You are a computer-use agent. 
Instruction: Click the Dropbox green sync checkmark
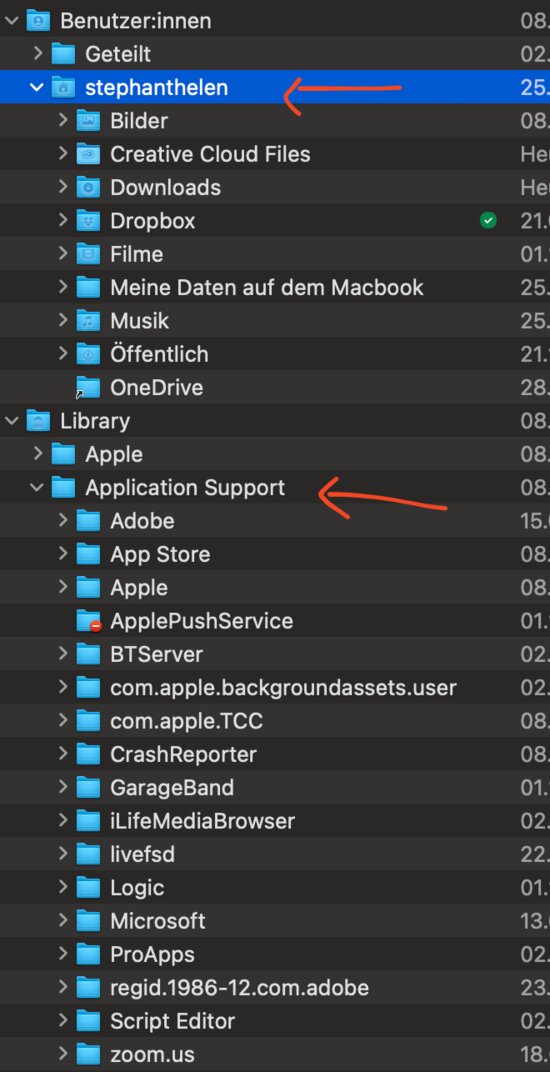click(488, 220)
